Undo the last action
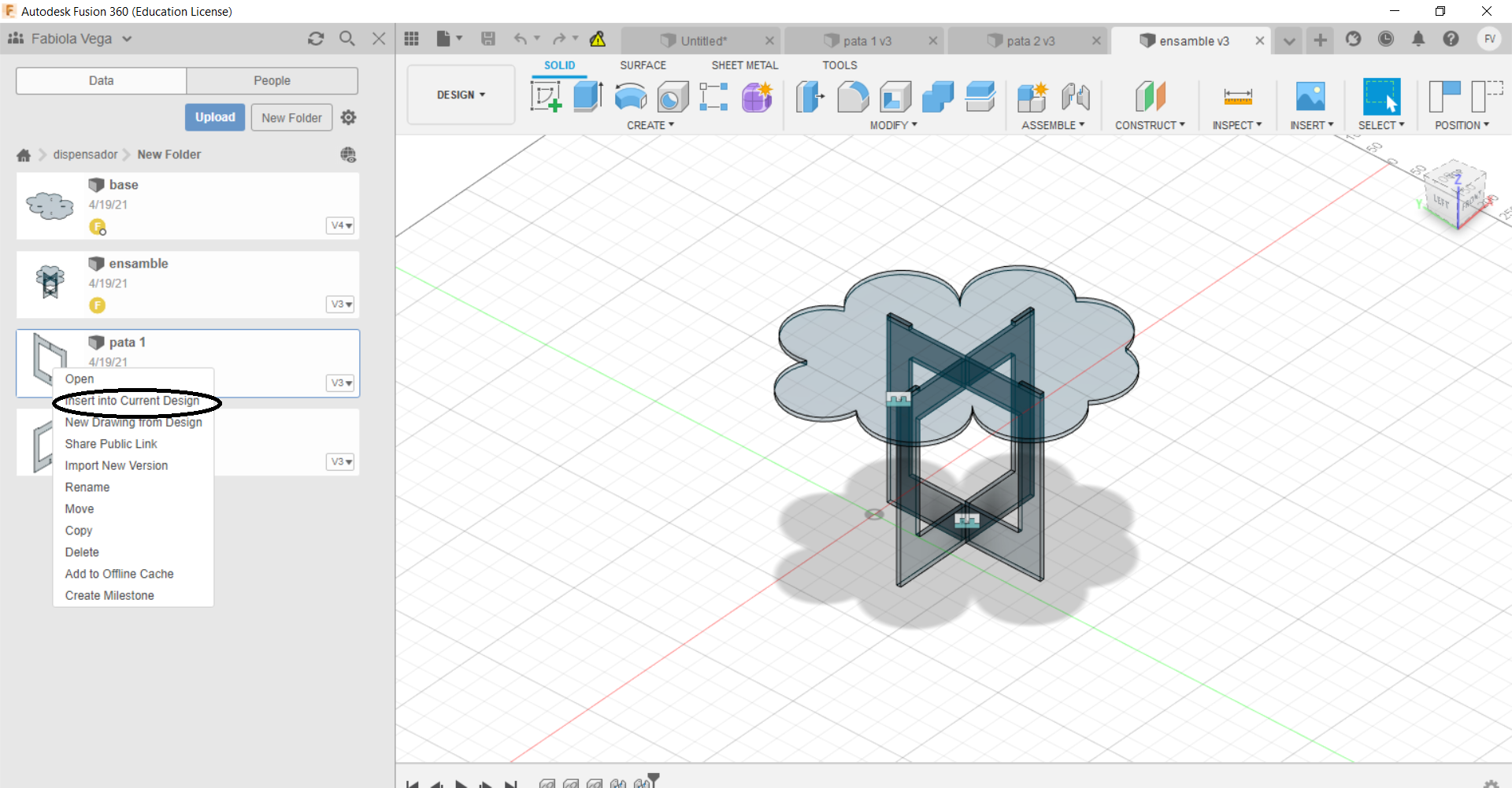Viewport: 1512px width, 788px height. pos(521,39)
